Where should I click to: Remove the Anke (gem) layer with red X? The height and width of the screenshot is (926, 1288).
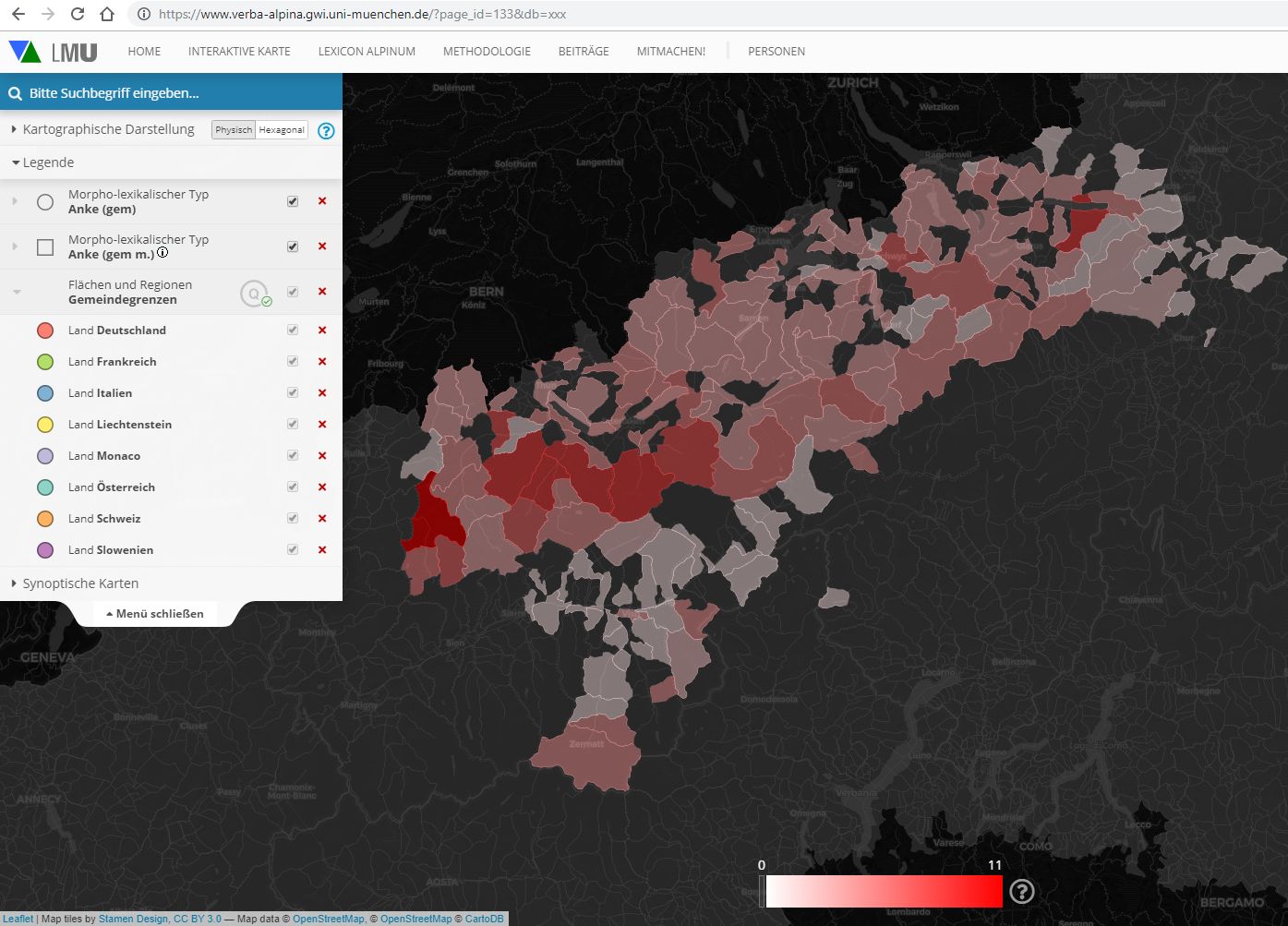[322, 201]
